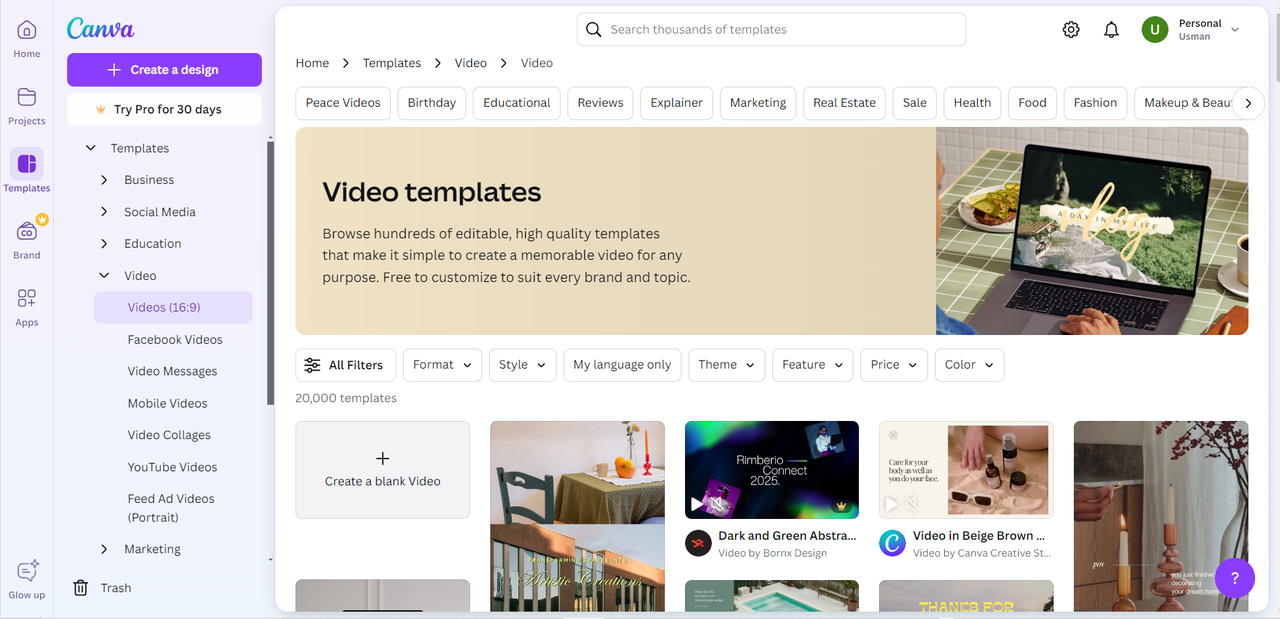Expand the Social Media category
Viewport: 1280px width, 619px height.
(105, 212)
